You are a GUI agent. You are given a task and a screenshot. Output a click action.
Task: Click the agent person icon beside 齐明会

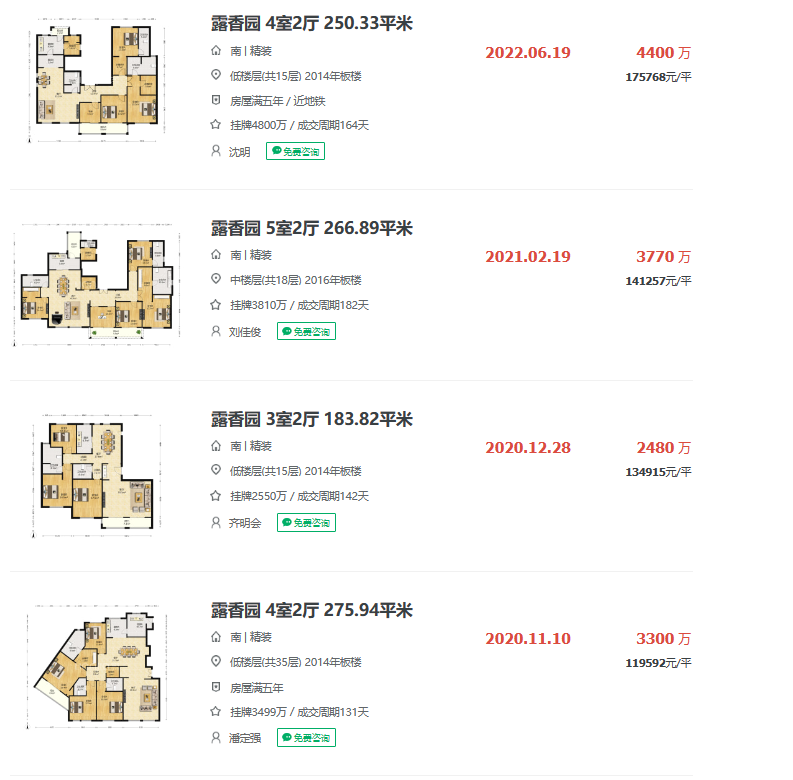click(x=215, y=522)
